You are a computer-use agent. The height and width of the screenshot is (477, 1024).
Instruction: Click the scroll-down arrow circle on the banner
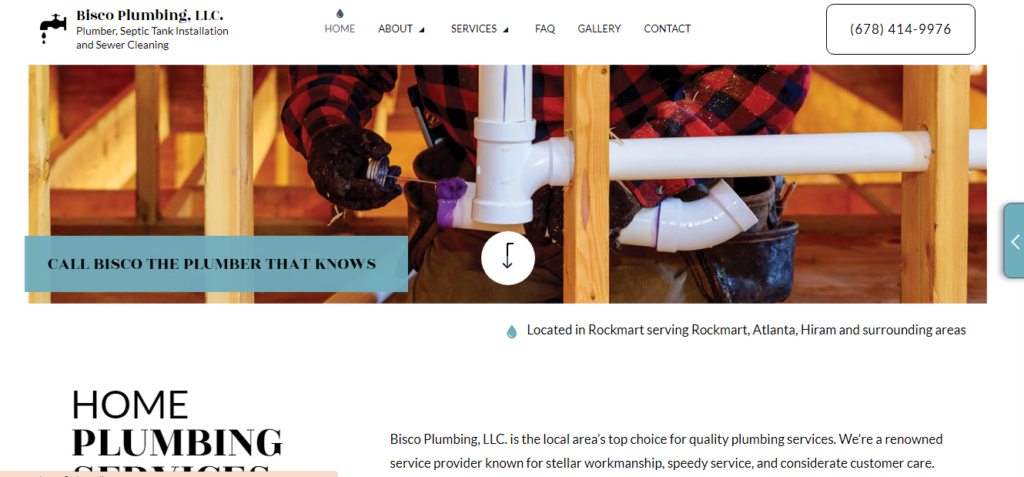point(508,258)
